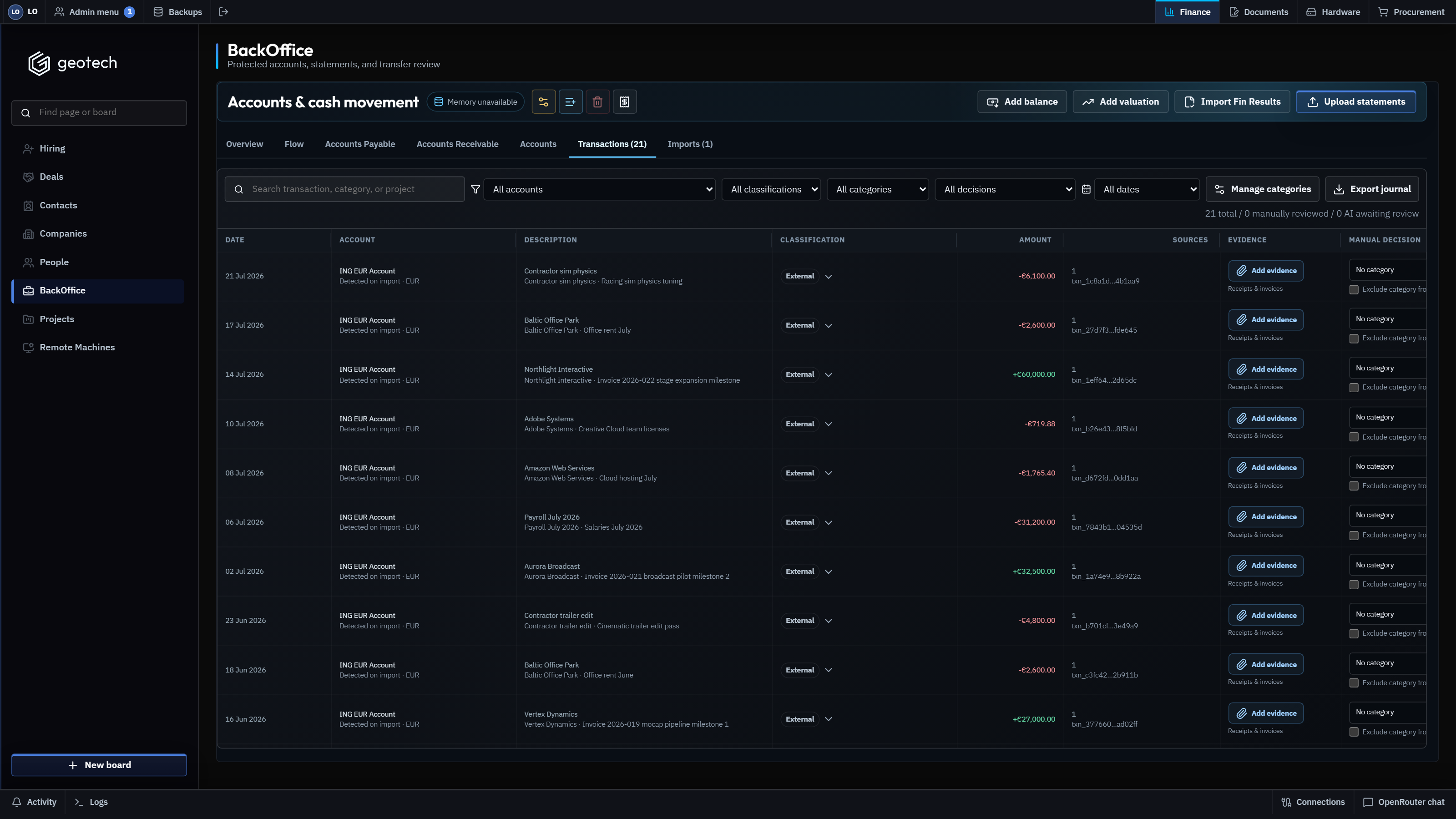Check Exclude category for Adobe Systems row

click(x=1354, y=437)
